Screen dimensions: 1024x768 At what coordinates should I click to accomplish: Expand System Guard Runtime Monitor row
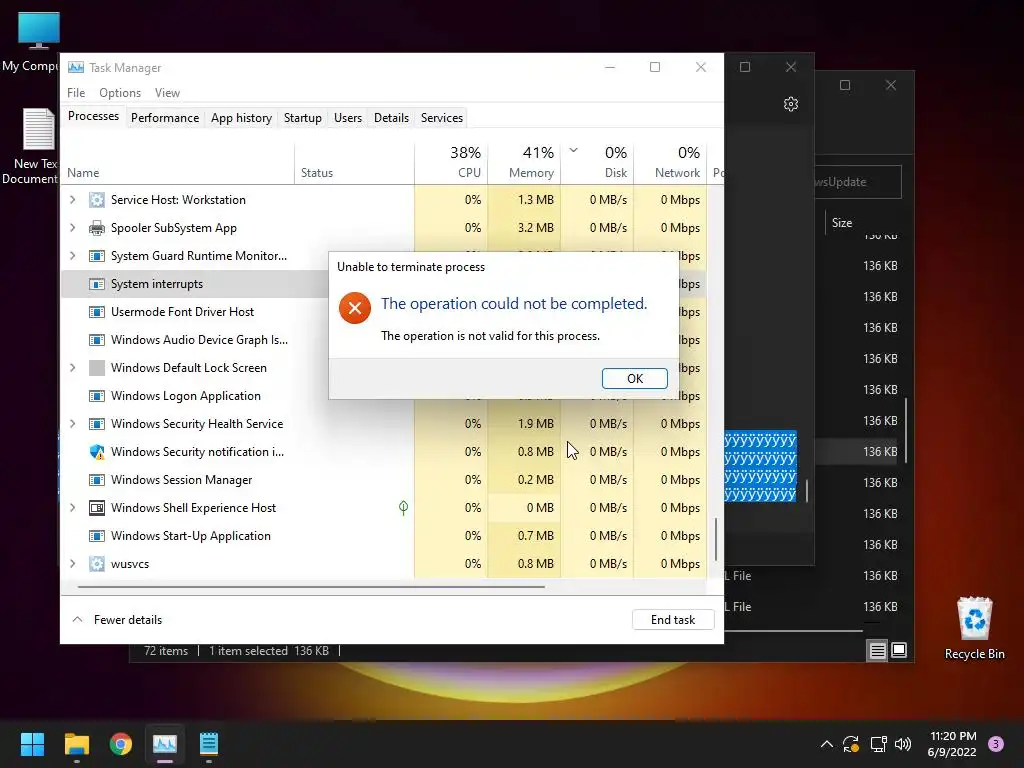pos(72,256)
